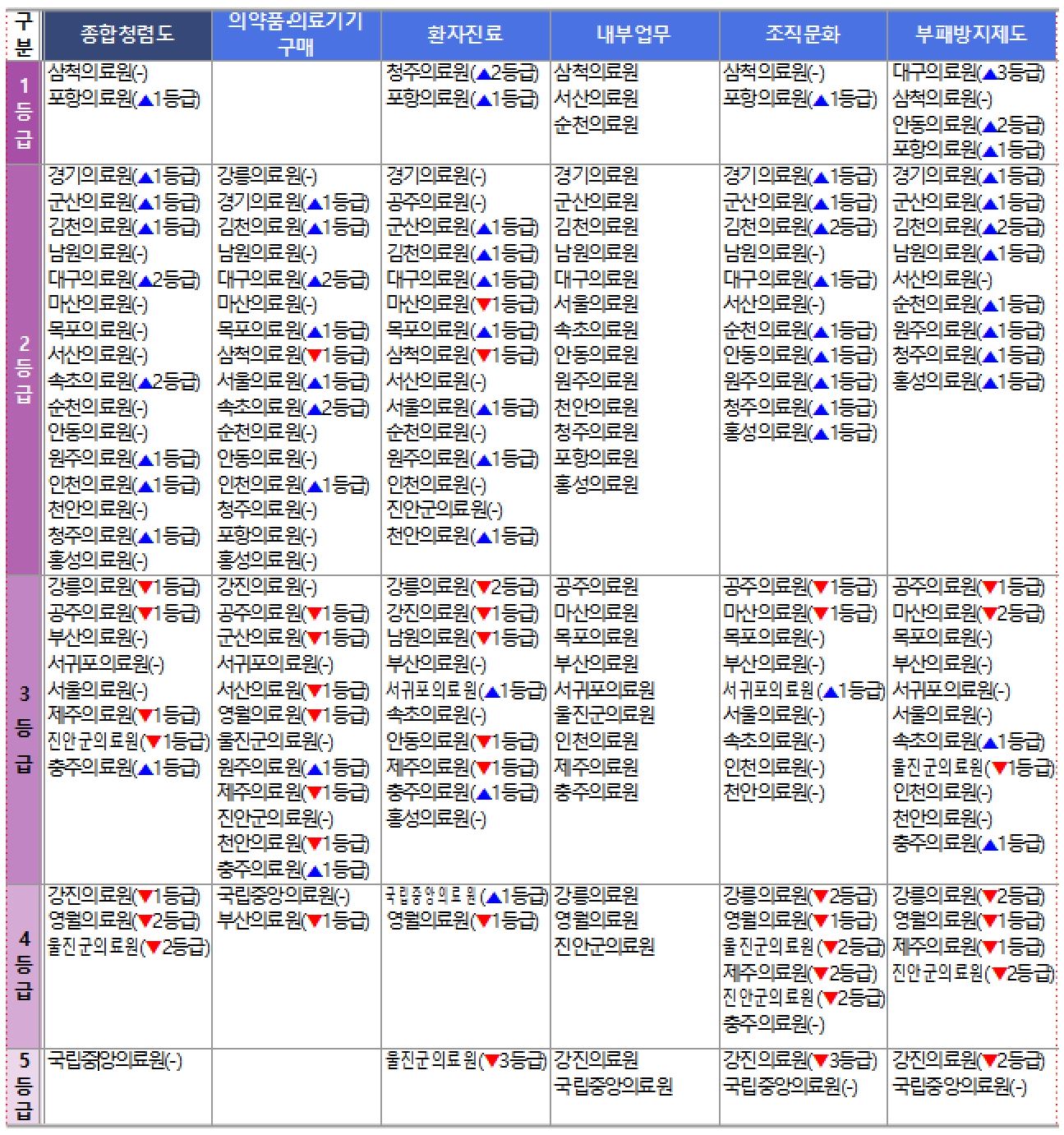Click 청주의료원(▲2등급) in 환자진료 1등급
This screenshot has height=1135, width=1064.
coord(463,72)
